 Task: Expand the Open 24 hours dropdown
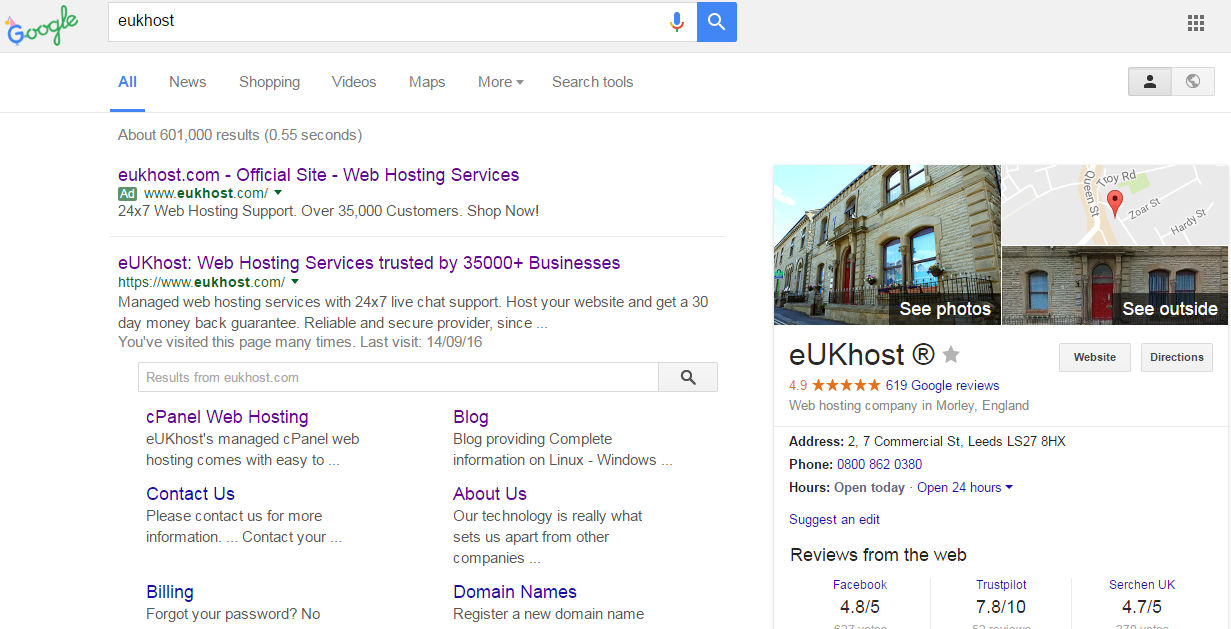964,487
